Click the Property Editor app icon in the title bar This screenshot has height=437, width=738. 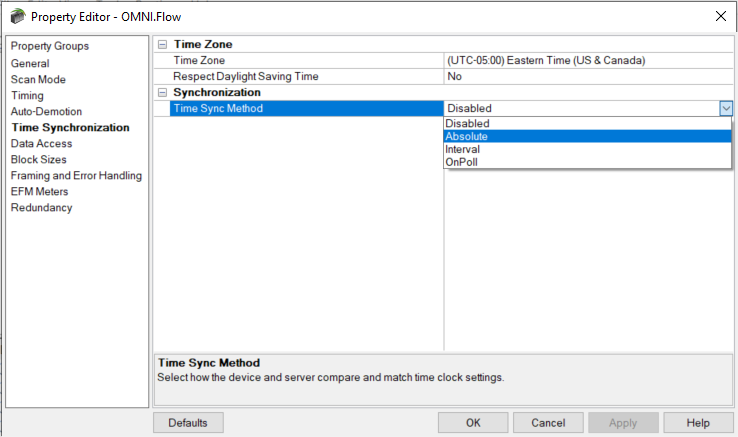(x=17, y=16)
